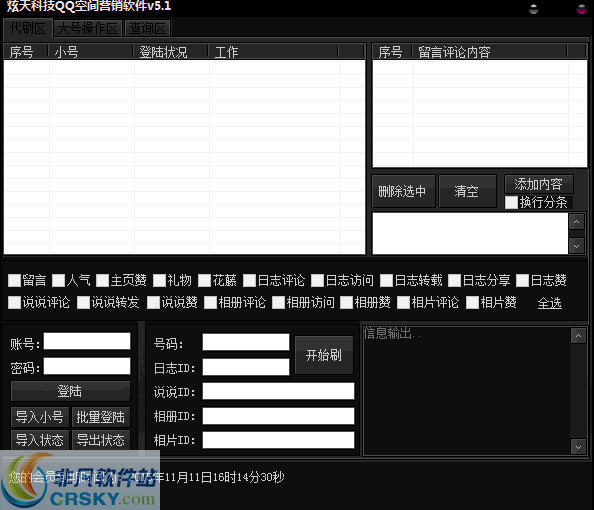
Task: Check the 礼物 option
Action: click(159, 280)
